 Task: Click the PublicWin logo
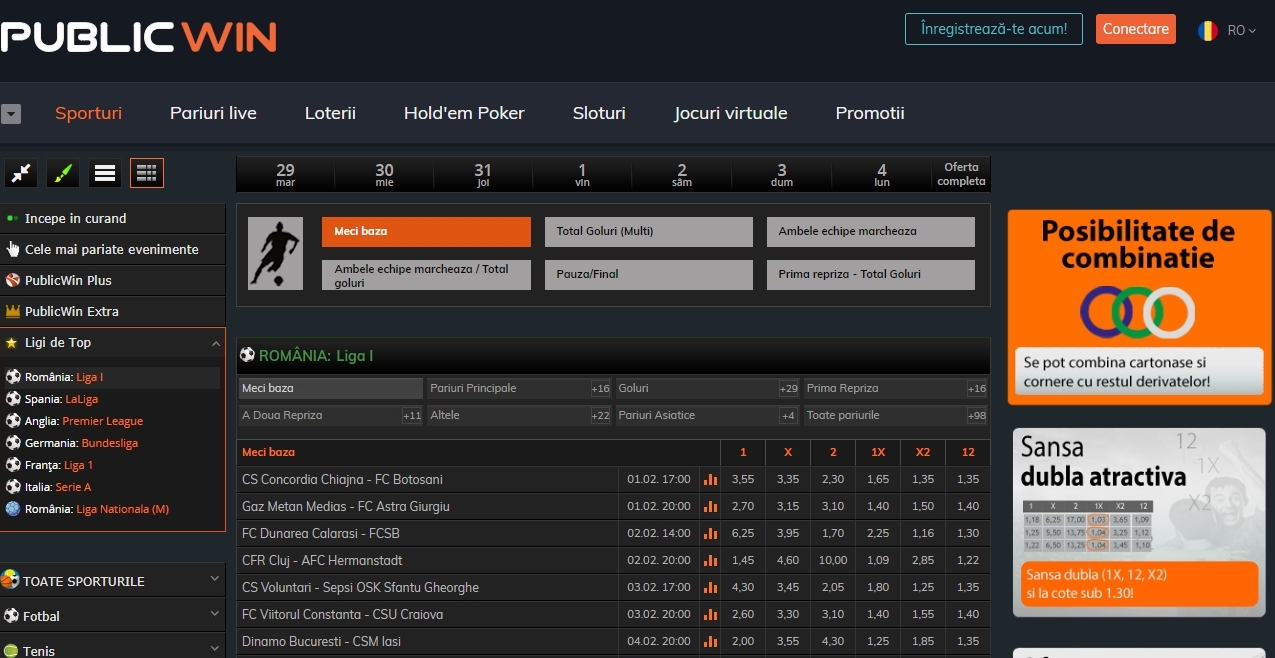138,37
